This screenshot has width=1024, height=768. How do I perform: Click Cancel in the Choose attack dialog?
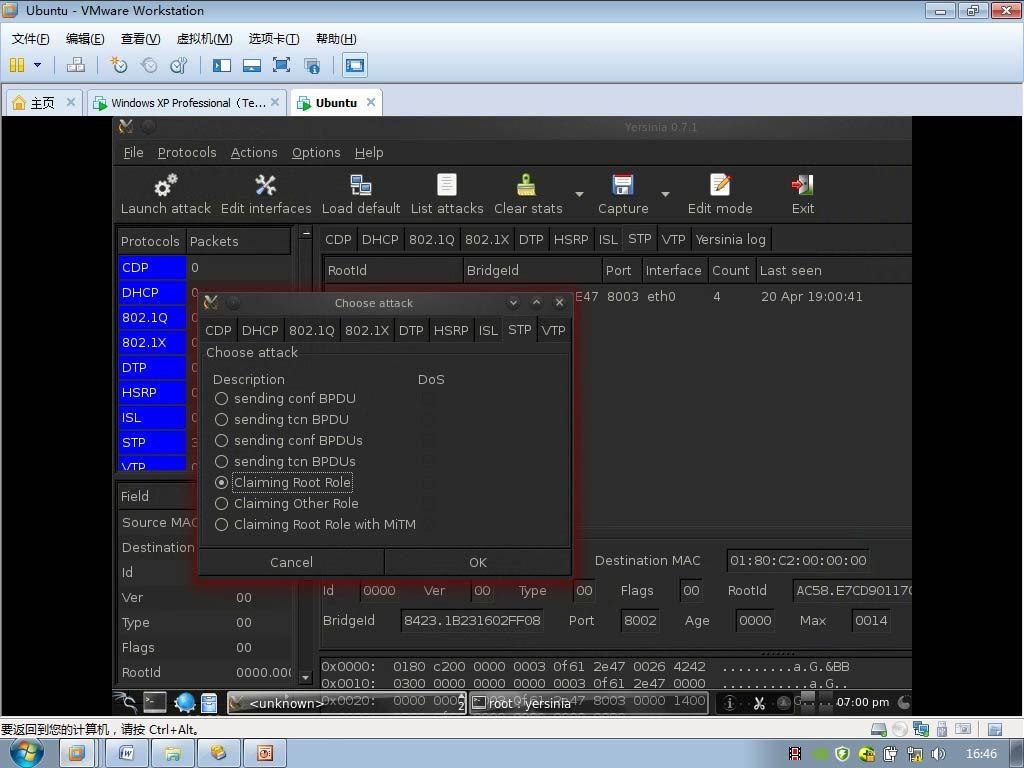click(291, 562)
